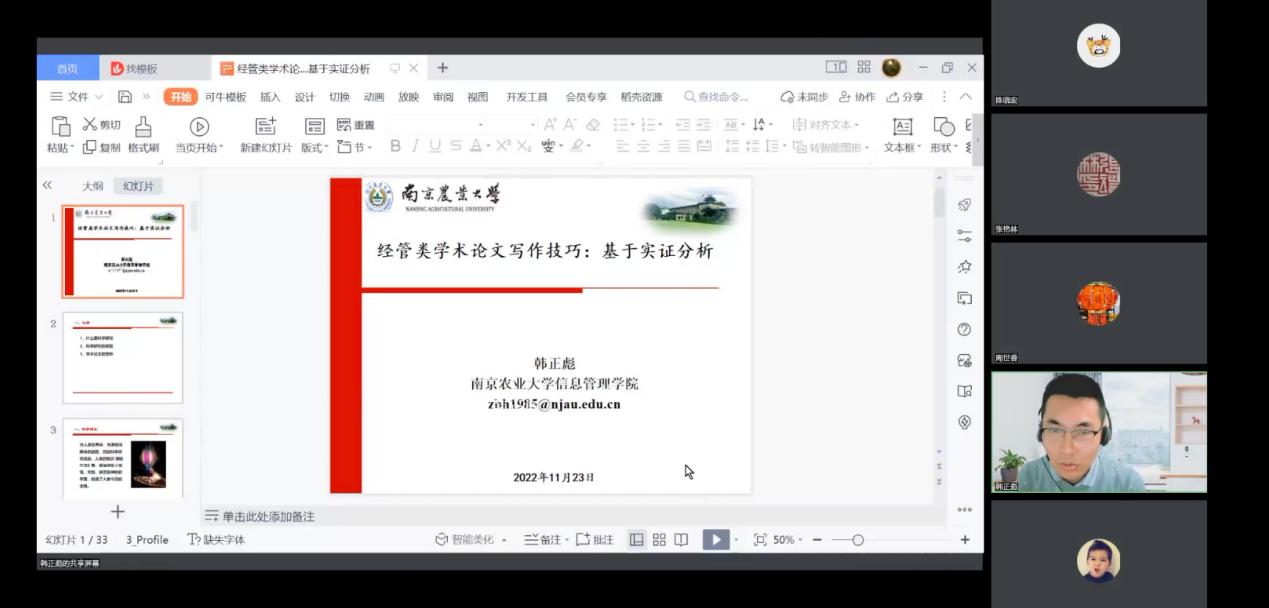The height and width of the screenshot is (608, 1269).
Task: Open the Insert (插入) ribbon tab
Action: coord(270,97)
